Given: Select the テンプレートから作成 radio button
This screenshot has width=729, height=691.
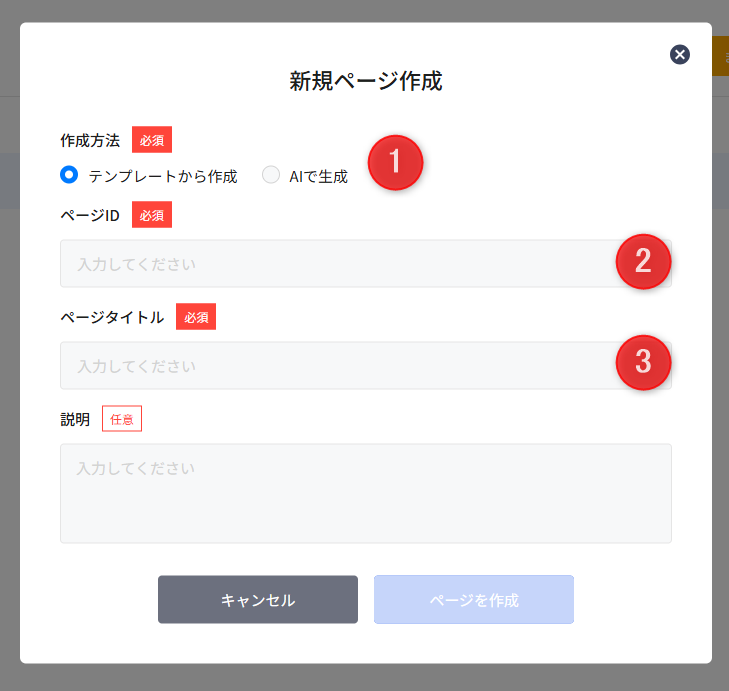Looking at the screenshot, I should [x=69, y=175].
